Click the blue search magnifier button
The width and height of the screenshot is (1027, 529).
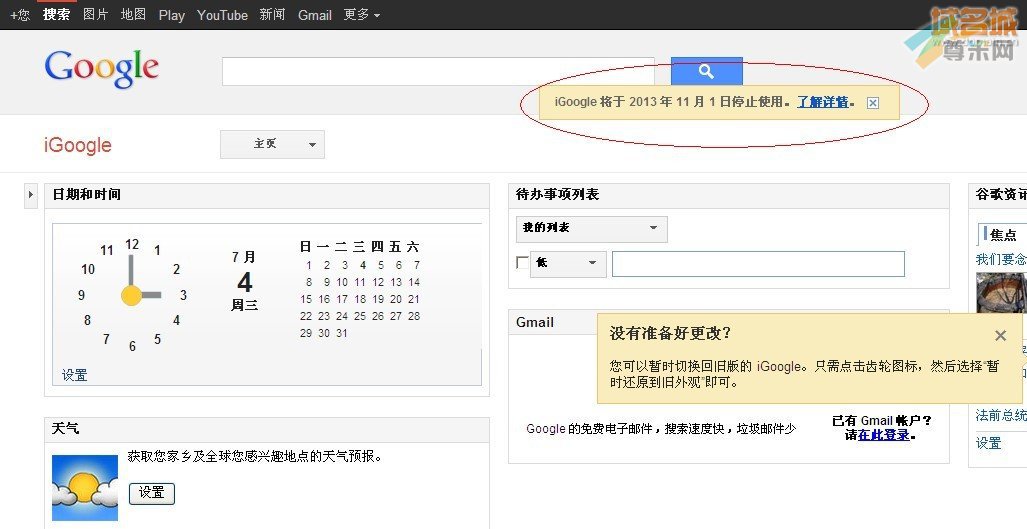(707, 71)
